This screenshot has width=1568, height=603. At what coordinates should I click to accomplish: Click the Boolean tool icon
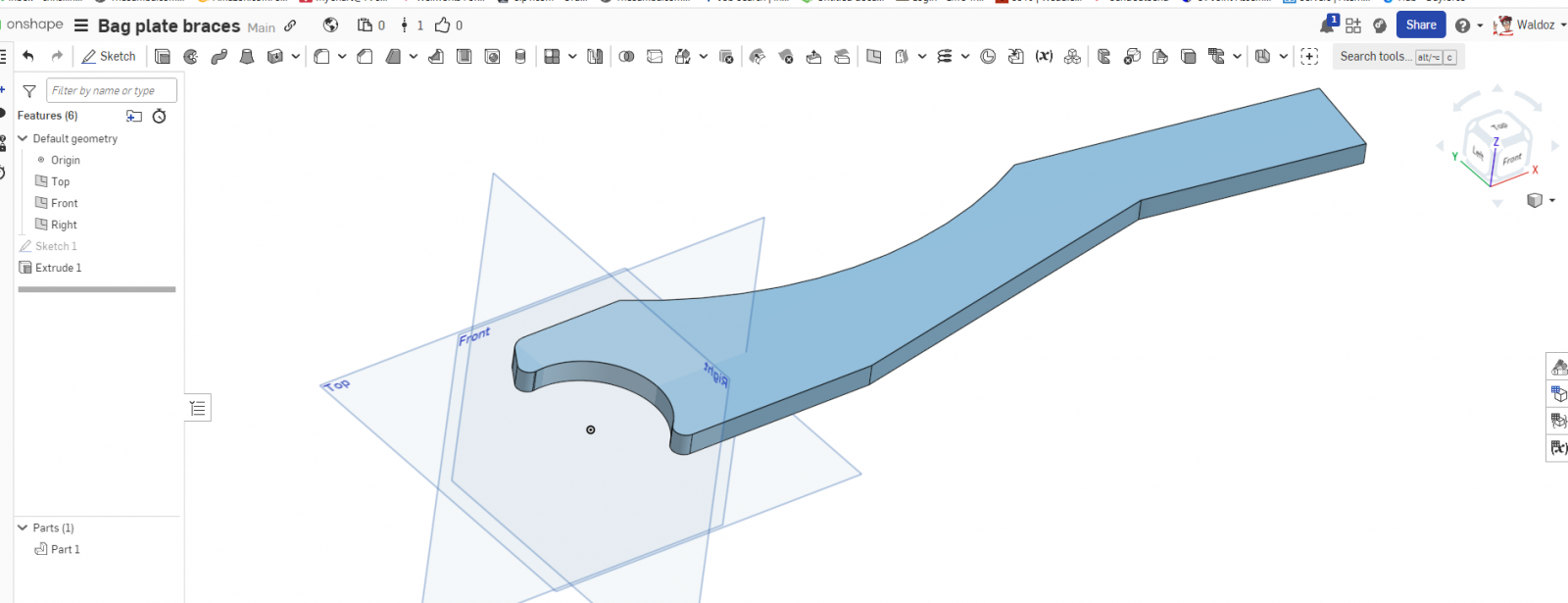coord(626,57)
